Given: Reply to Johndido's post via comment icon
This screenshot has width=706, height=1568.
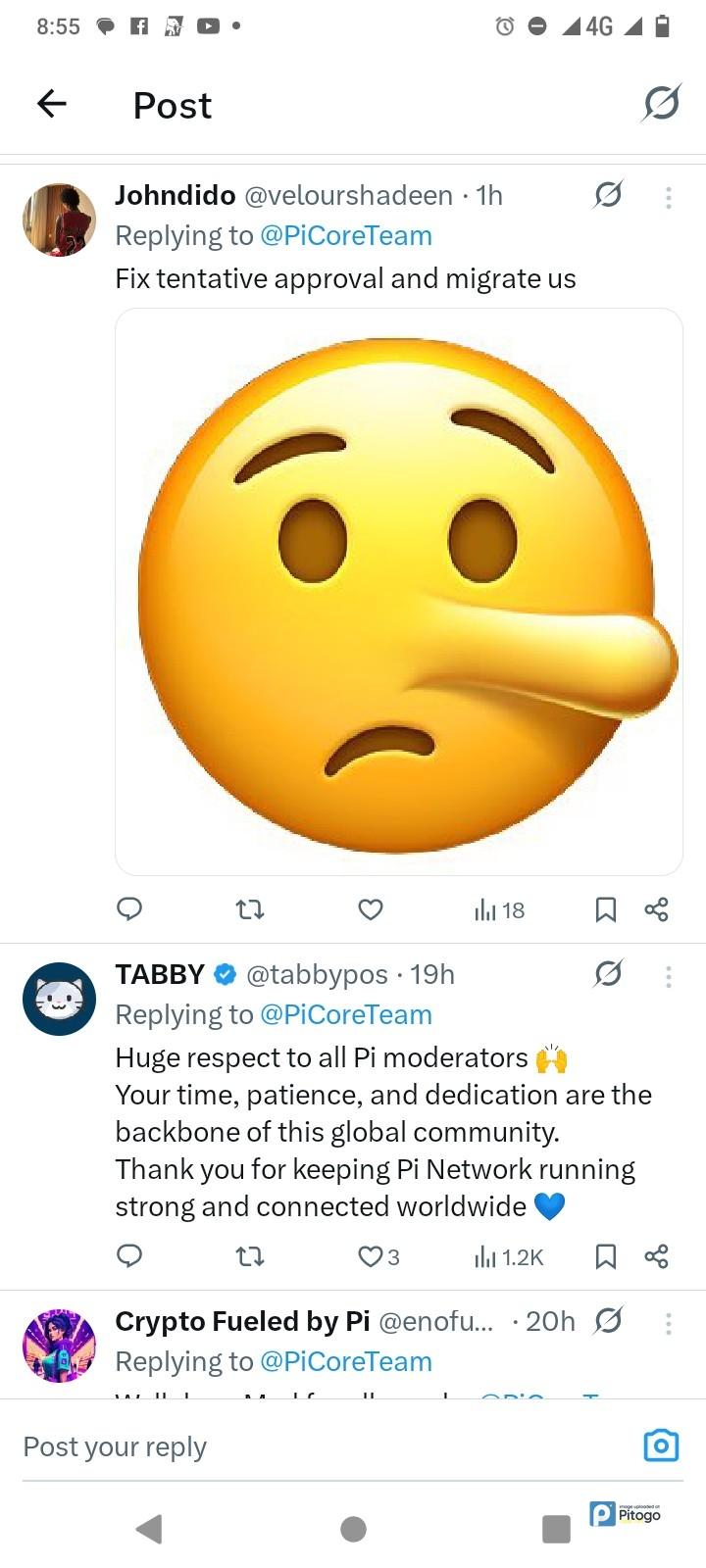Looking at the screenshot, I should click(x=129, y=909).
